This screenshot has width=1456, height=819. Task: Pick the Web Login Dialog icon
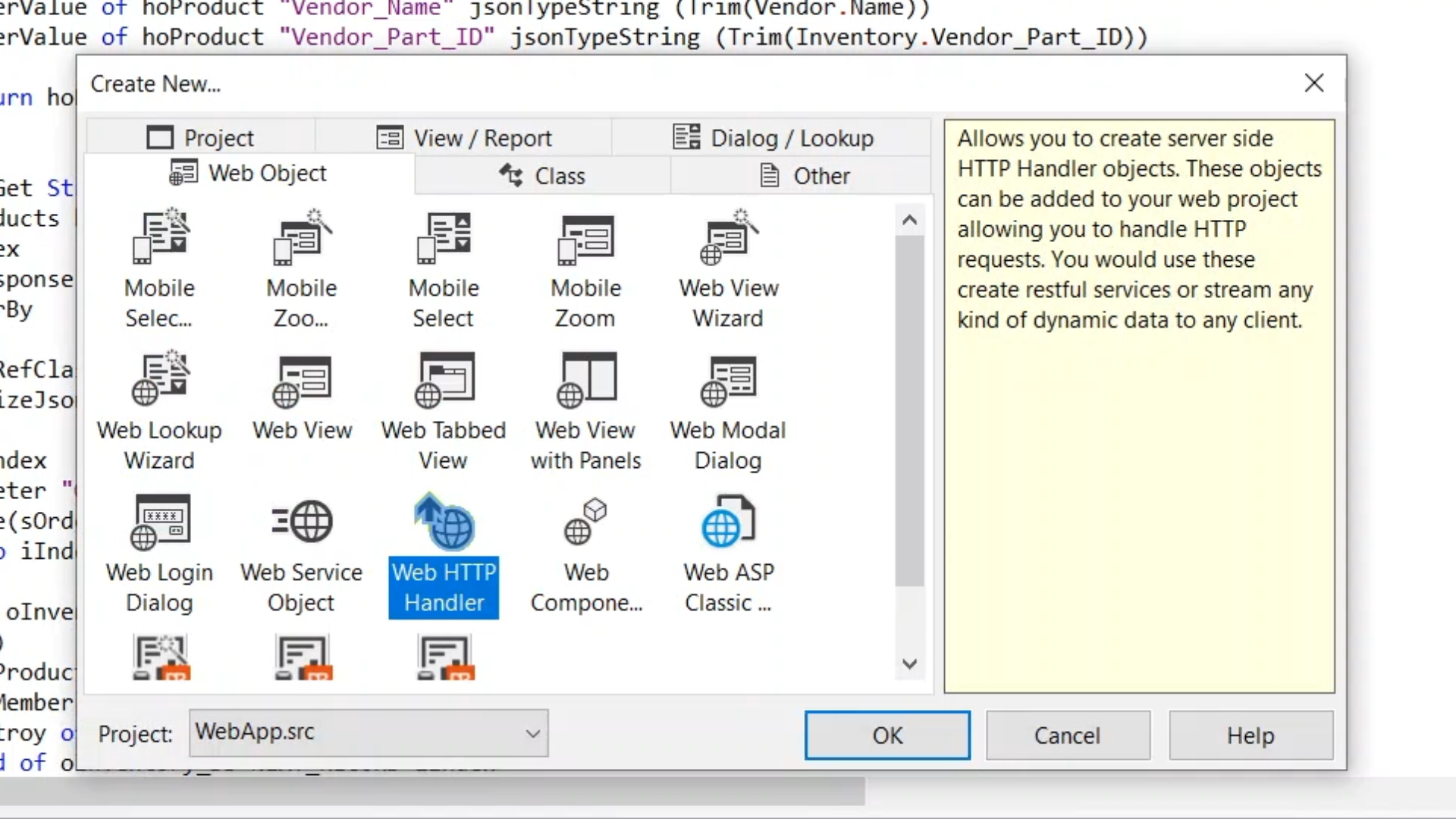[160, 523]
